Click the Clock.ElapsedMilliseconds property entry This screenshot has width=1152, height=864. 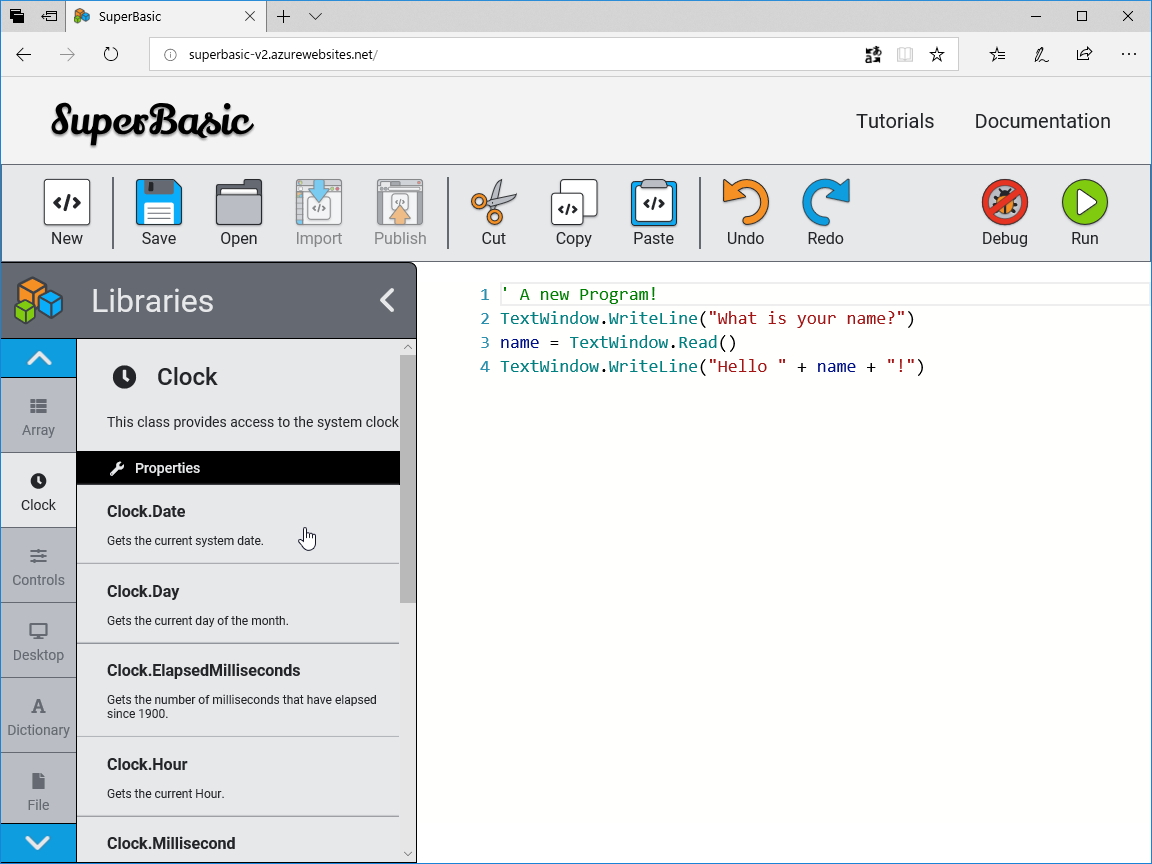click(x=238, y=691)
